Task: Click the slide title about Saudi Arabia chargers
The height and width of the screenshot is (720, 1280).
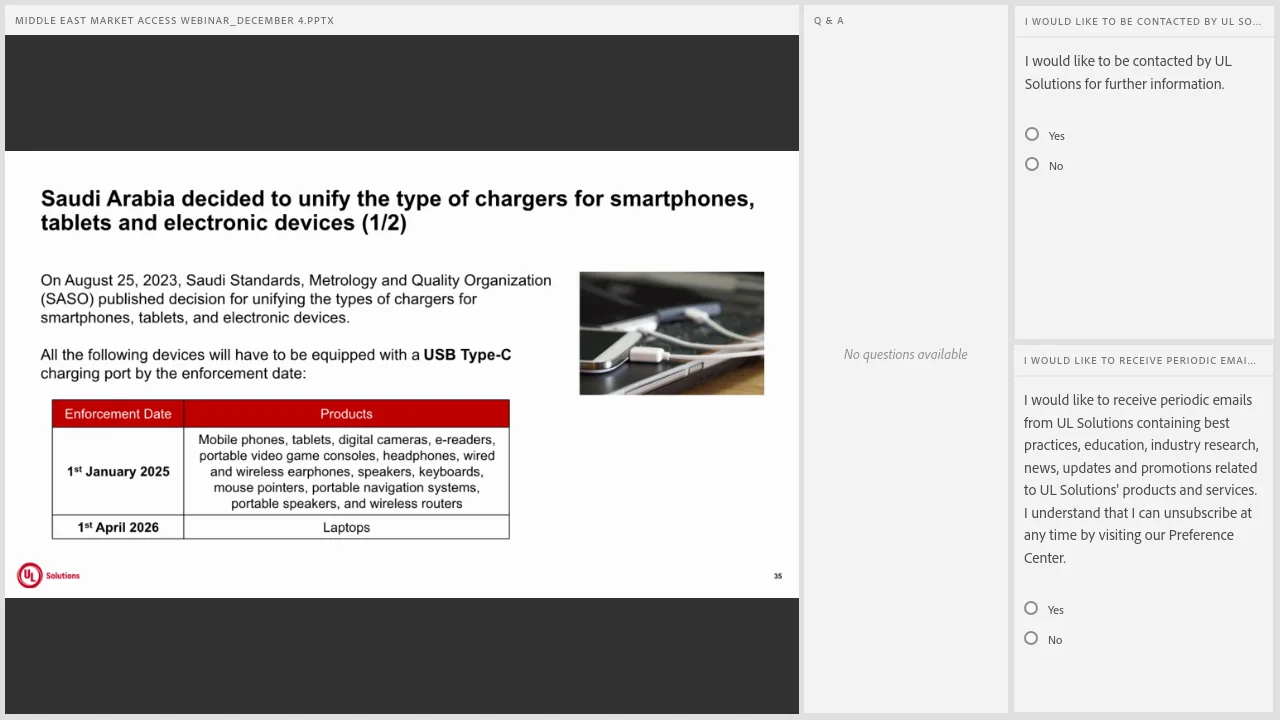Action: pos(398,210)
